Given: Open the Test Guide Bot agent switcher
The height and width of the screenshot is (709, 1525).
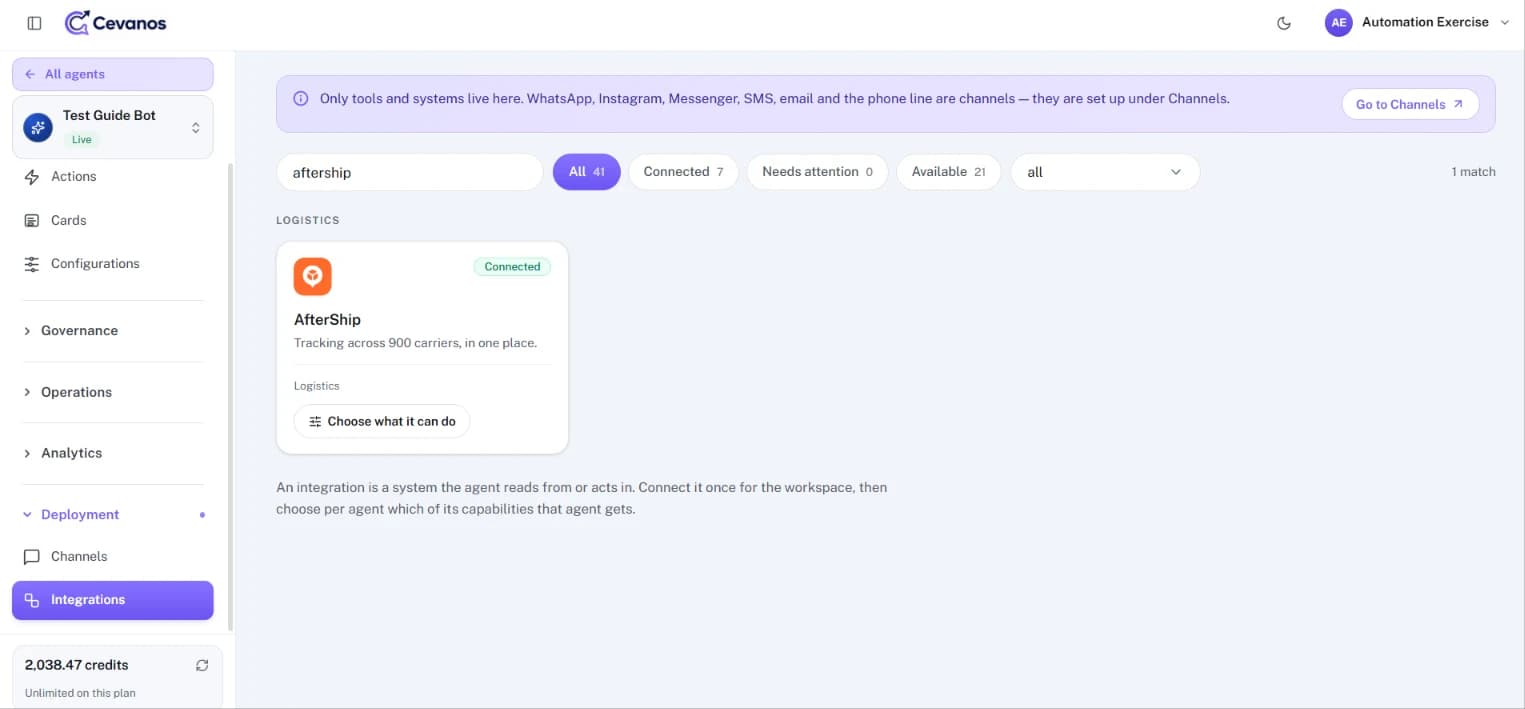Looking at the screenshot, I should click(113, 127).
